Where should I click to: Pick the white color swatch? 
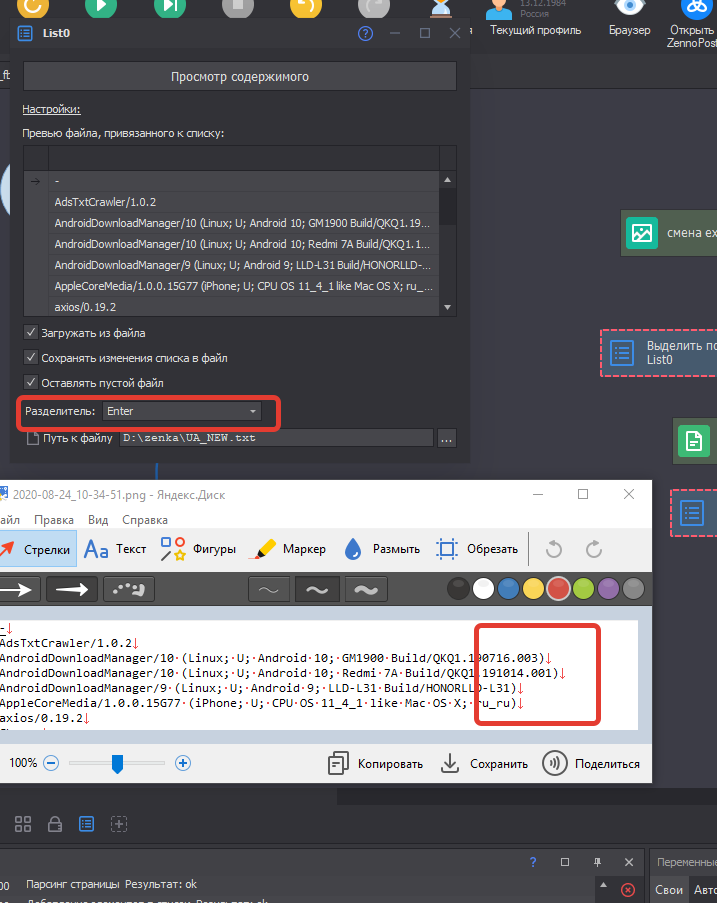click(483, 589)
